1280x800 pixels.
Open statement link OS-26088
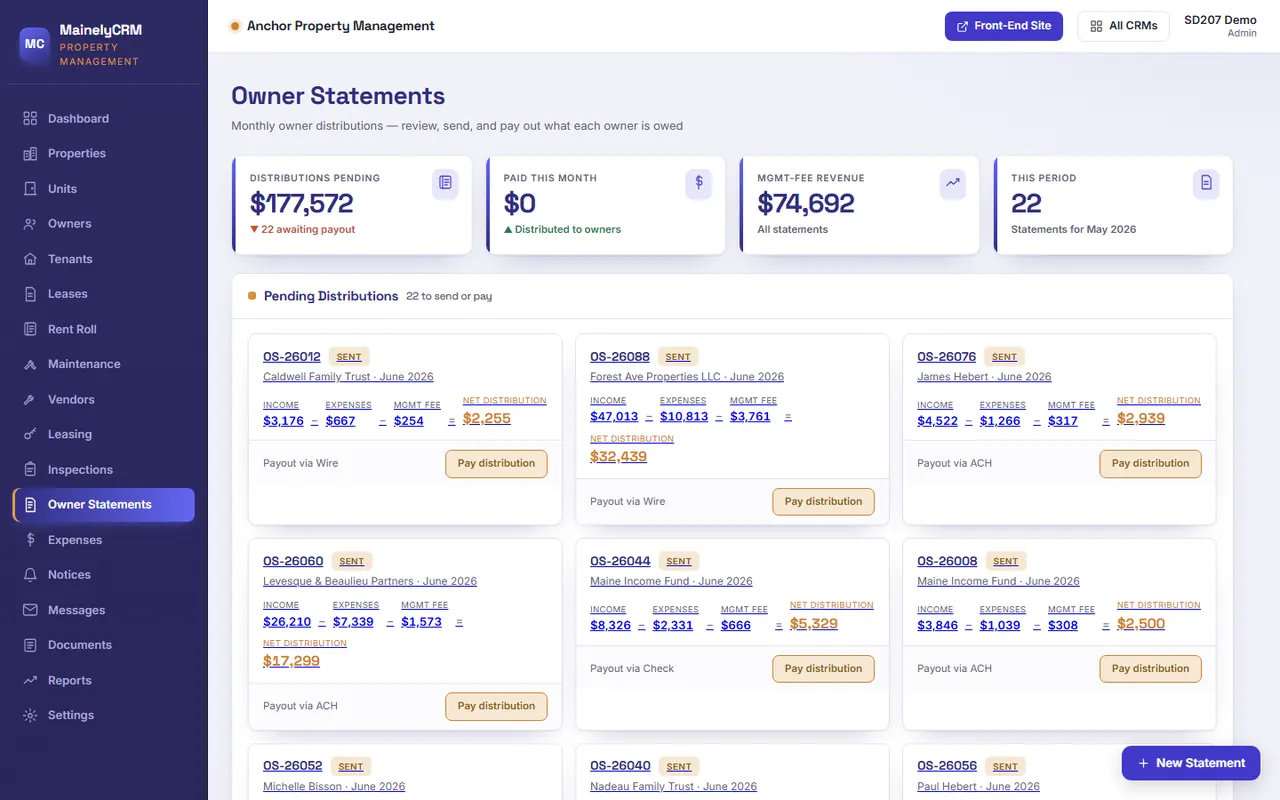[x=620, y=357]
